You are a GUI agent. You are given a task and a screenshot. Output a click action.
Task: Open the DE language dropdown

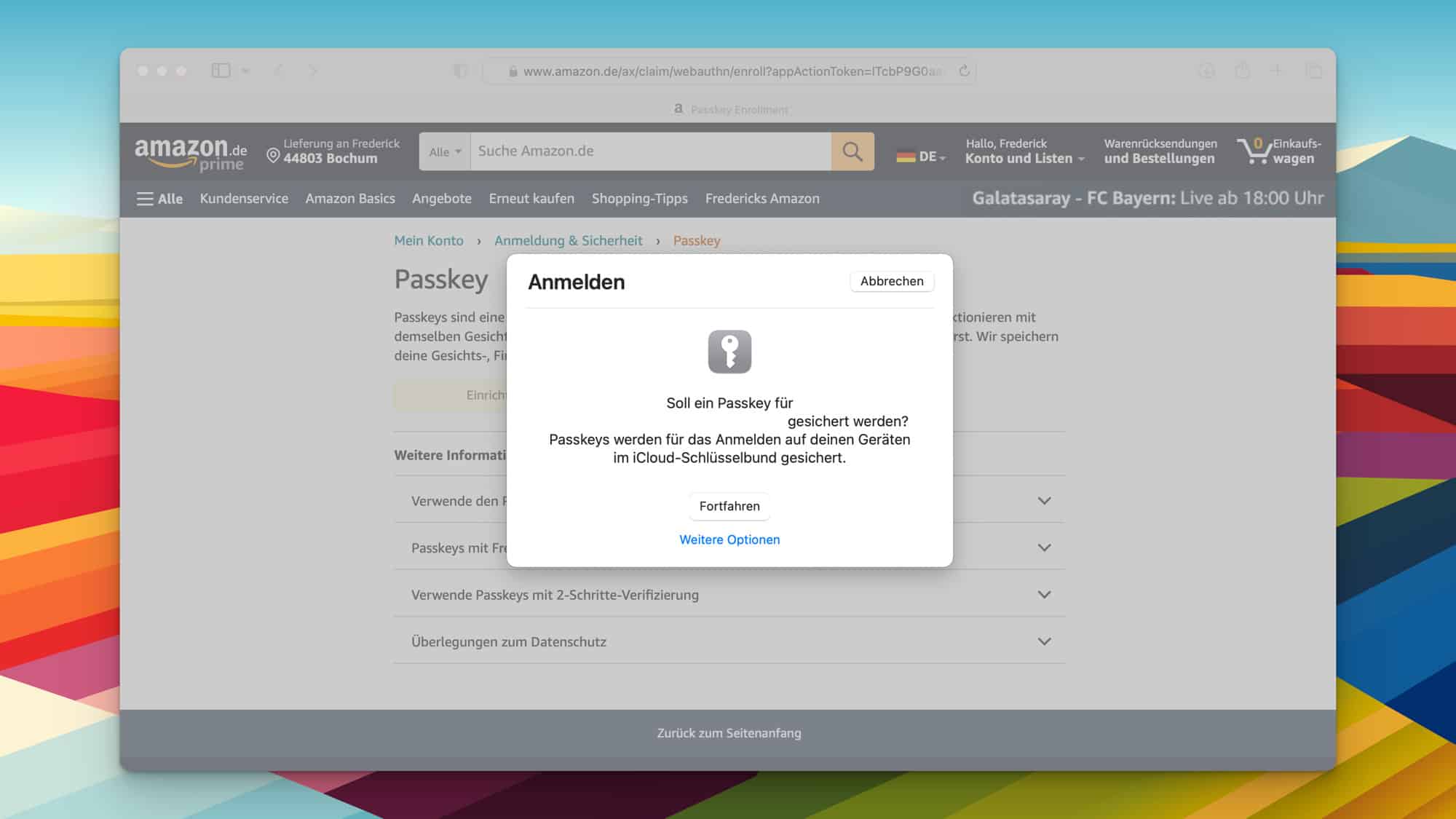(921, 157)
